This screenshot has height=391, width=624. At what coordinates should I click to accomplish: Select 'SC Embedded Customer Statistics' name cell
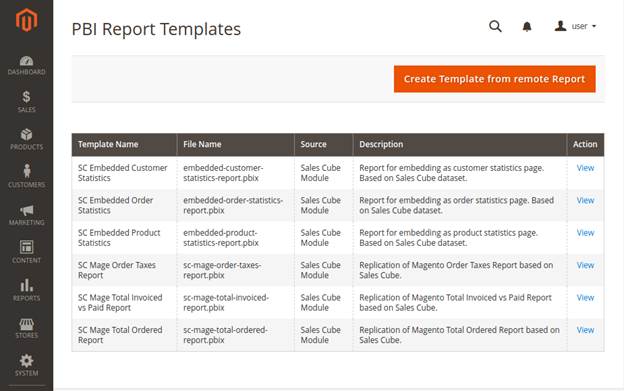click(x=123, y=173)
